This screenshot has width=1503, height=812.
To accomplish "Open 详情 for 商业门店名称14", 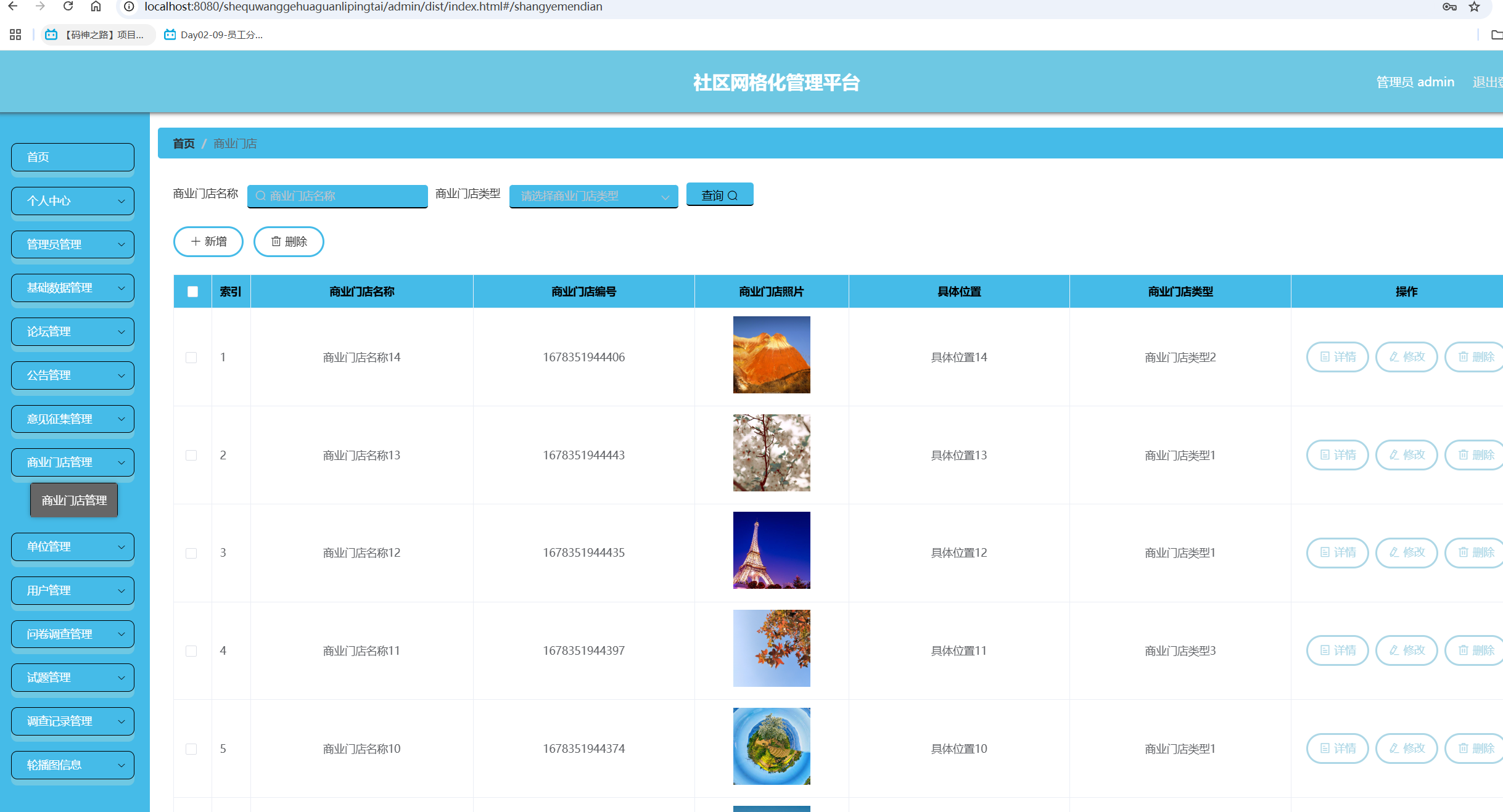I will (1338, 357).
